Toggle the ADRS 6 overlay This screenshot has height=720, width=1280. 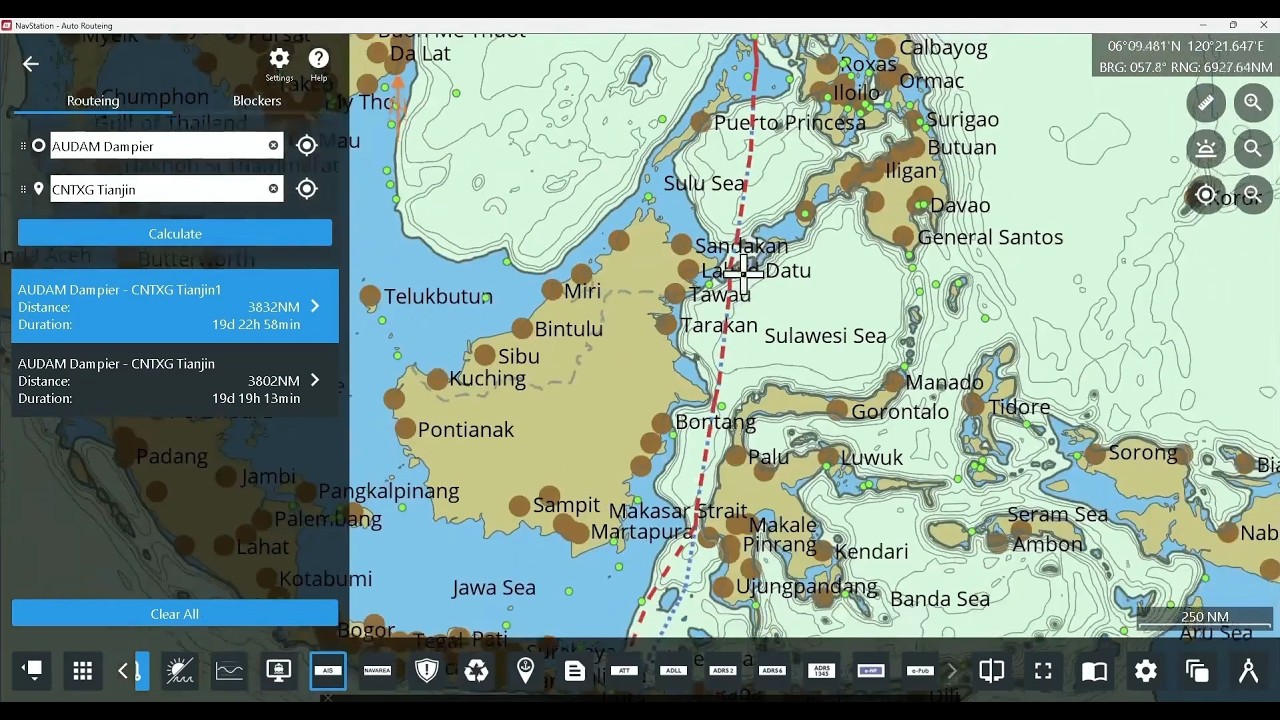pos(772,671)
